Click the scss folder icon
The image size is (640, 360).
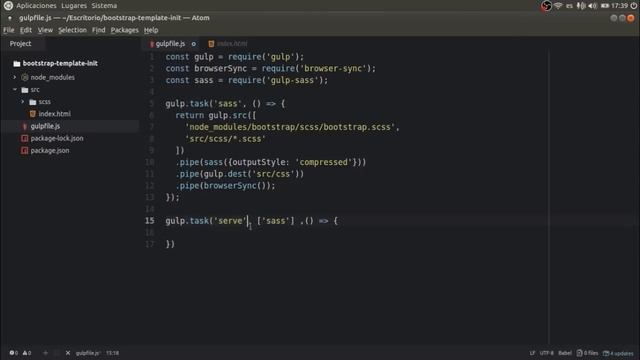tap(33, 102)
